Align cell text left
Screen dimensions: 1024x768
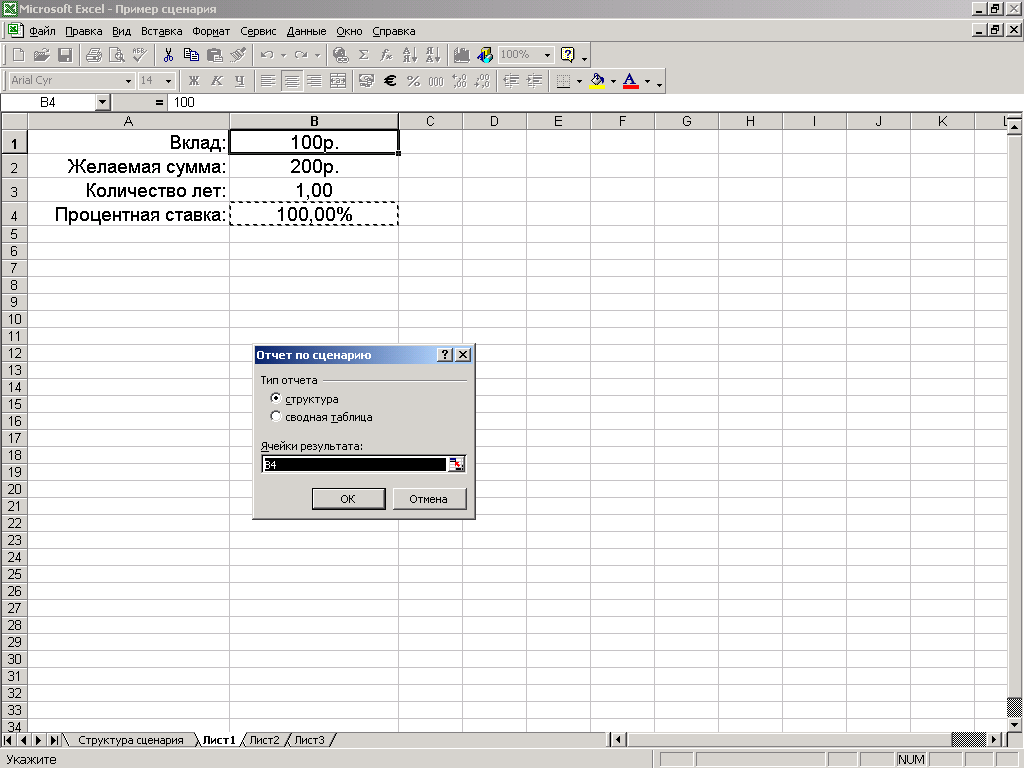268,80
